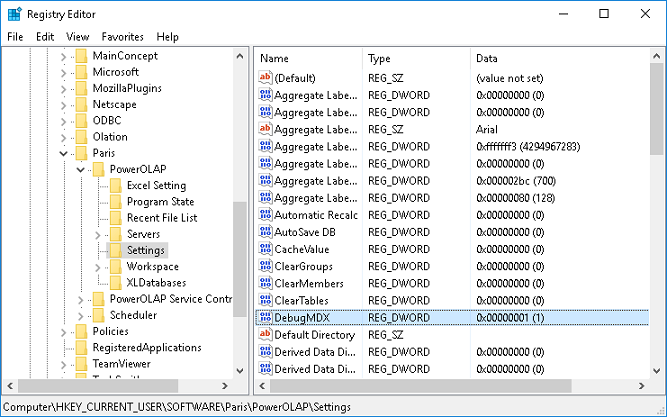Viewport: 667px width, 417px height.
Task: Open the Help menu
Action: (168, 37)
